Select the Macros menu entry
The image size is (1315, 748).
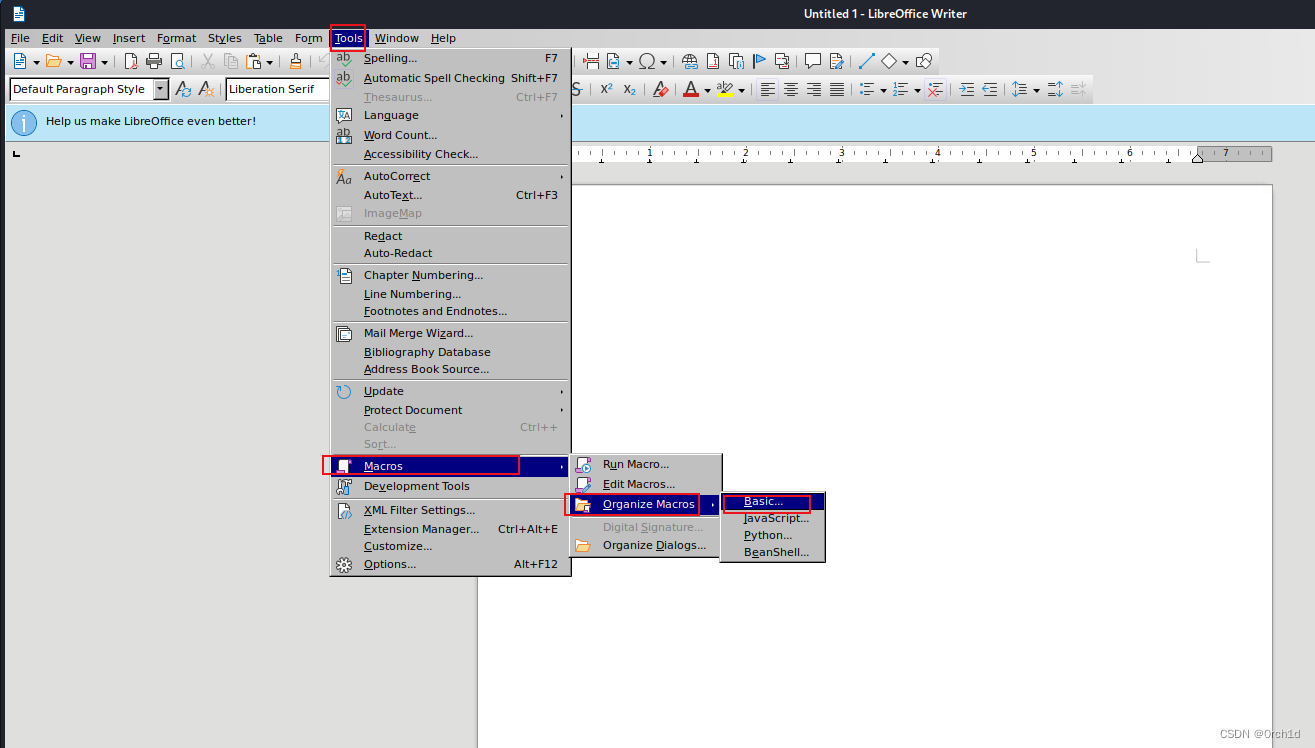[451, 466]
